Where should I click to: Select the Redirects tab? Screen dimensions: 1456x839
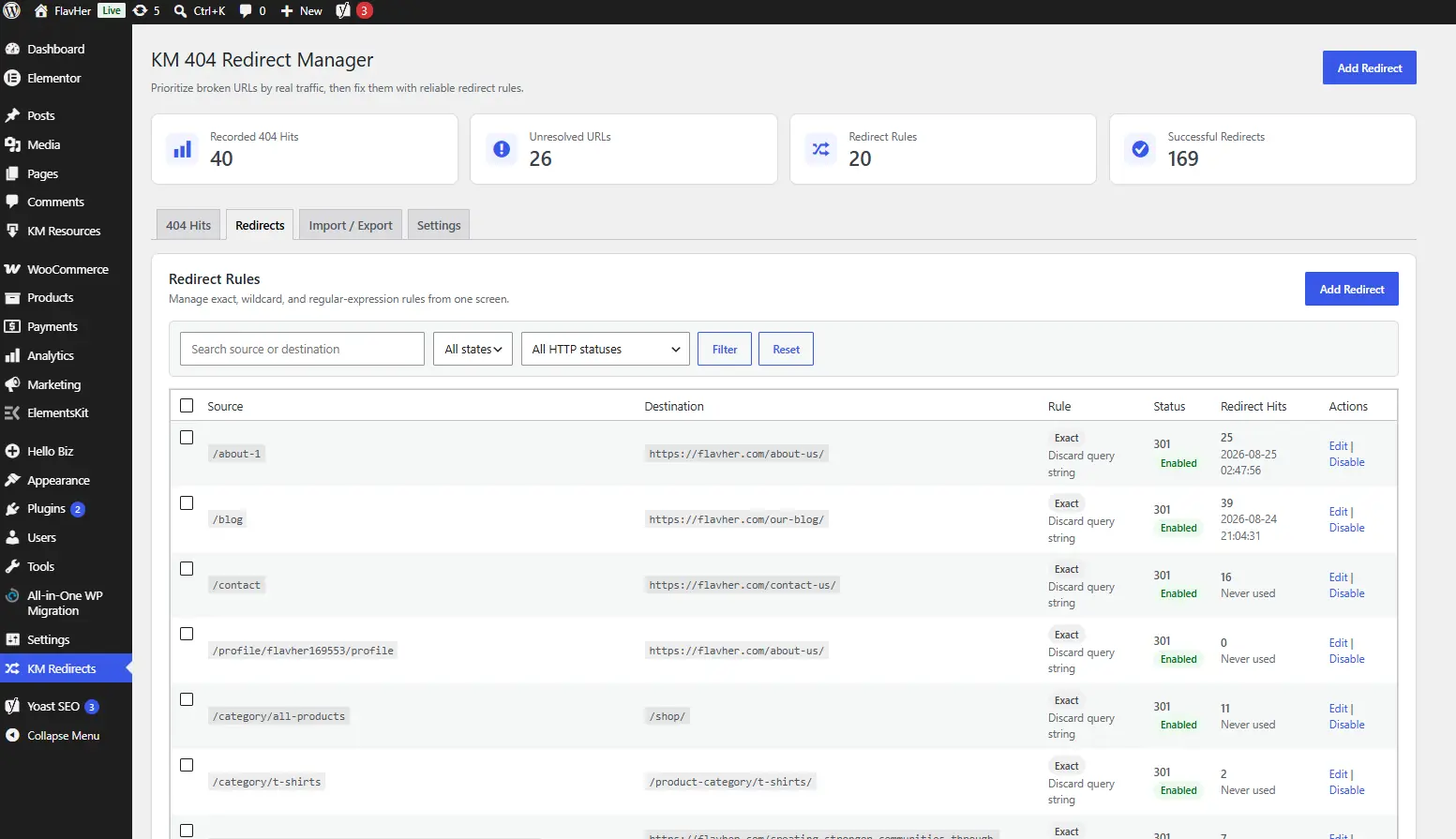(x=260, y=225)
